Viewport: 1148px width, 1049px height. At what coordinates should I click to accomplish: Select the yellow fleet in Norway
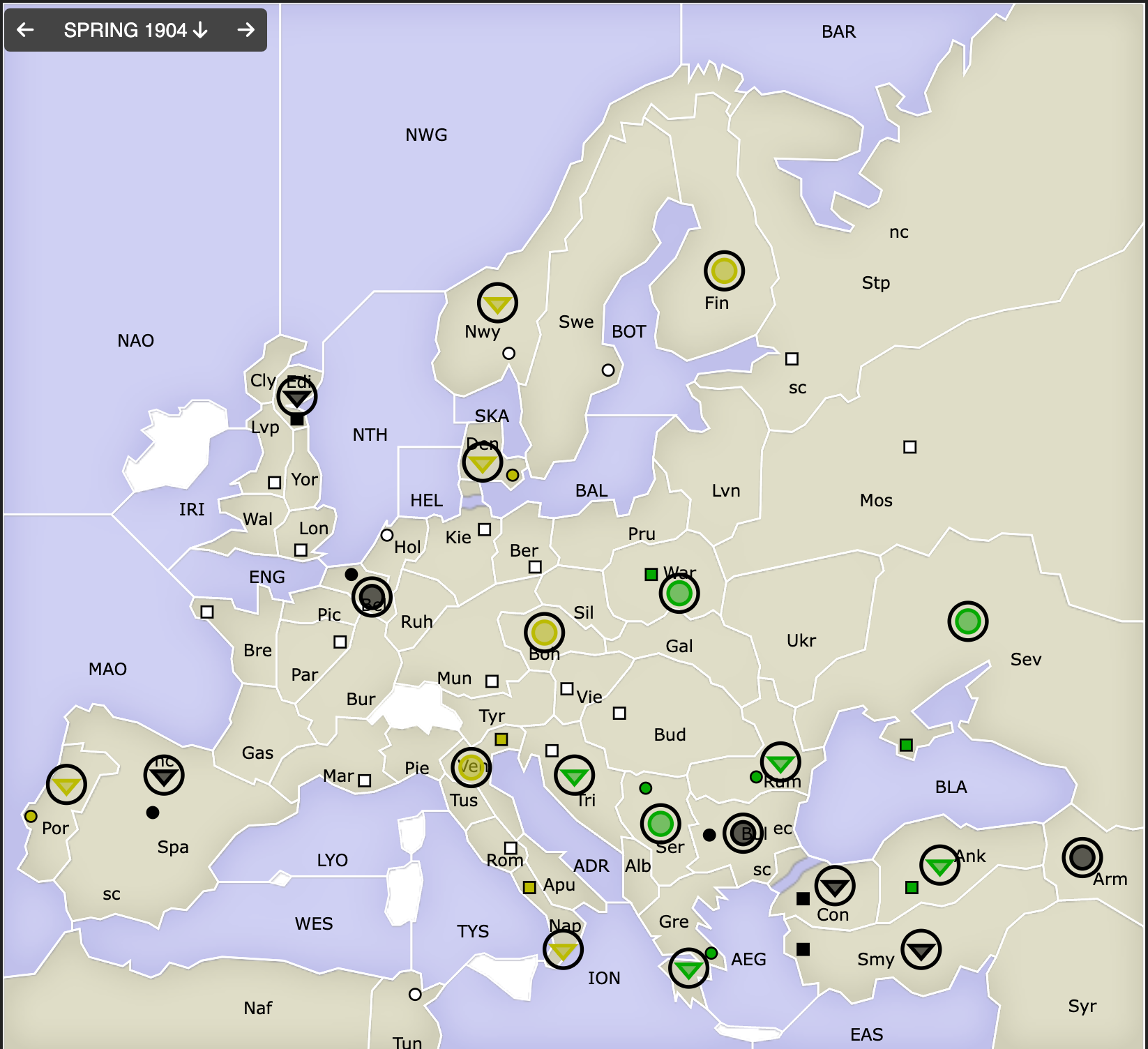(x=497, y=303)
